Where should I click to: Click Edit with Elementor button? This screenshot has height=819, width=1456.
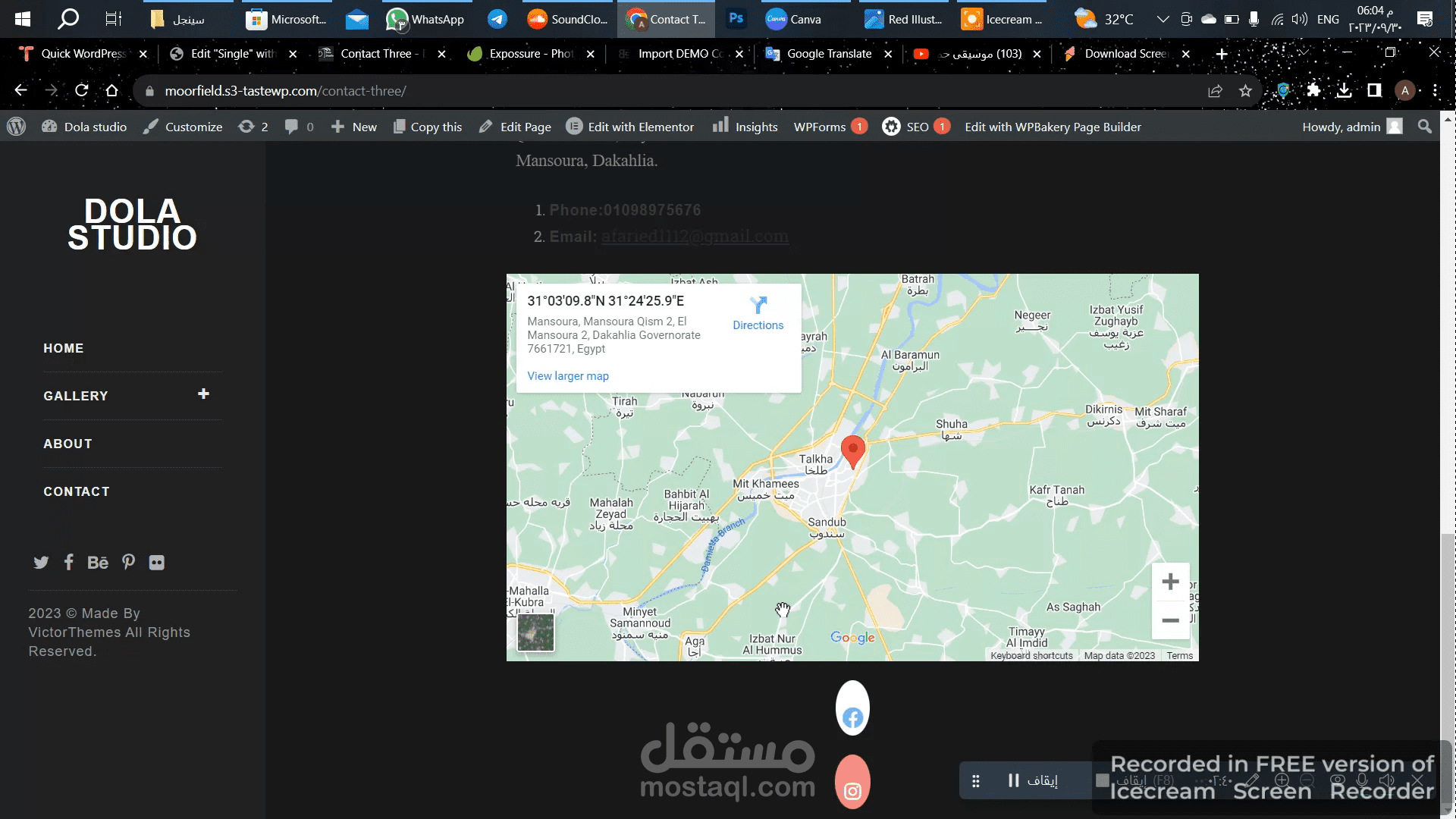coord(630,127)
